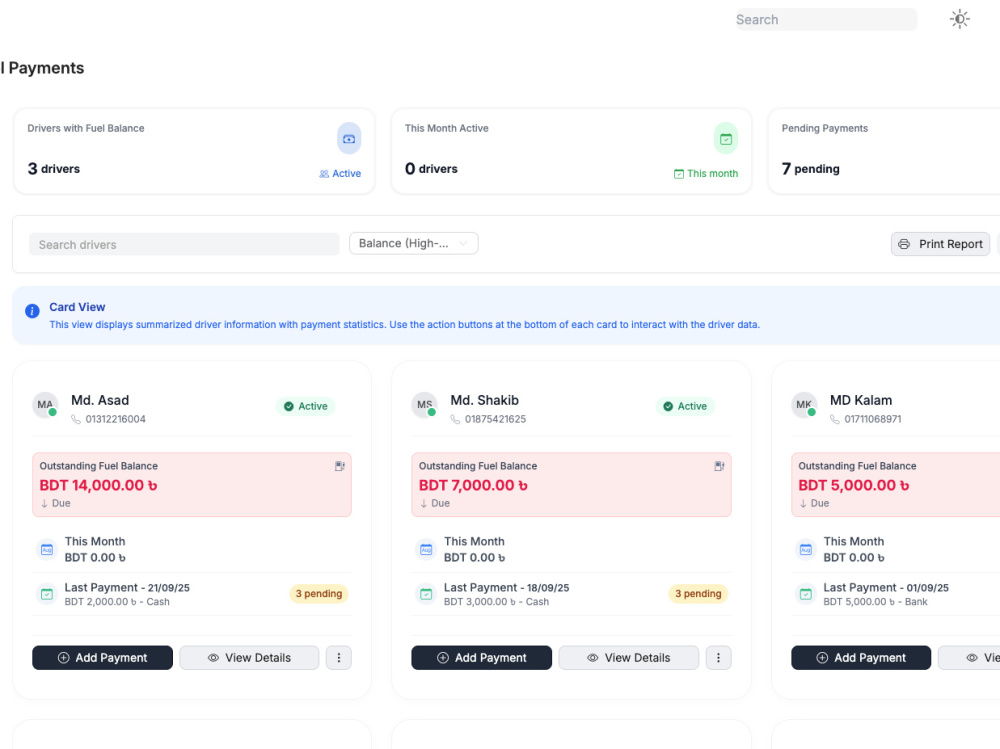Add Payment for Md. Asad
Viewport: 1000px width, 749px height.
[x=102, y=658]
